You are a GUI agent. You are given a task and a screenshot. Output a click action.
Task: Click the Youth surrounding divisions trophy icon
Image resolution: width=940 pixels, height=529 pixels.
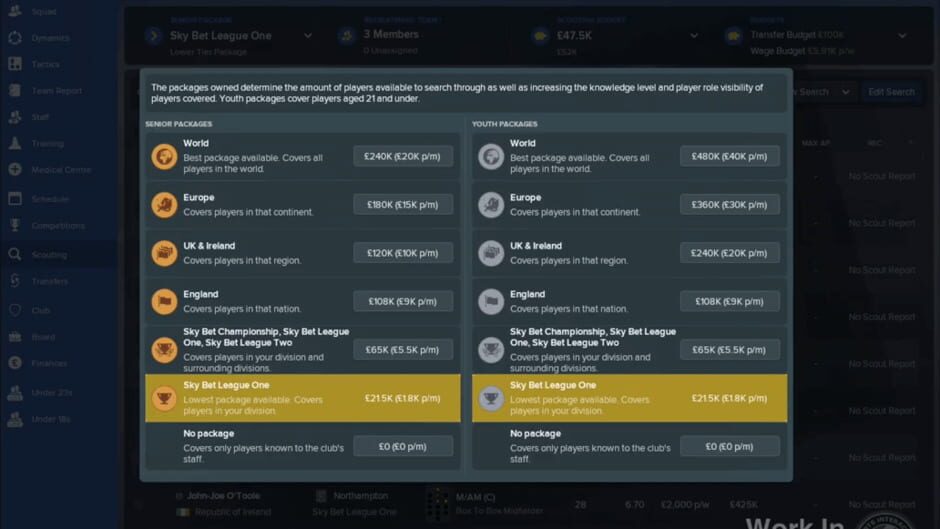[490, 350]
